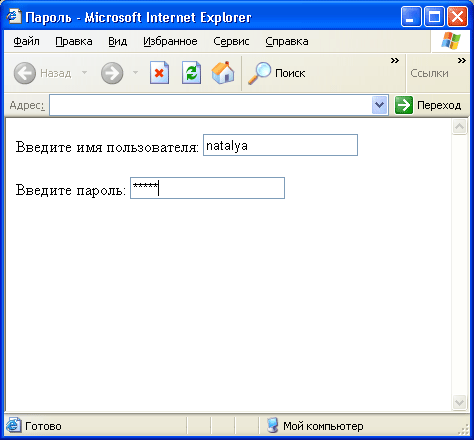474x440 pixels.
Task: Open the Сервис menu
Action: 231,41
